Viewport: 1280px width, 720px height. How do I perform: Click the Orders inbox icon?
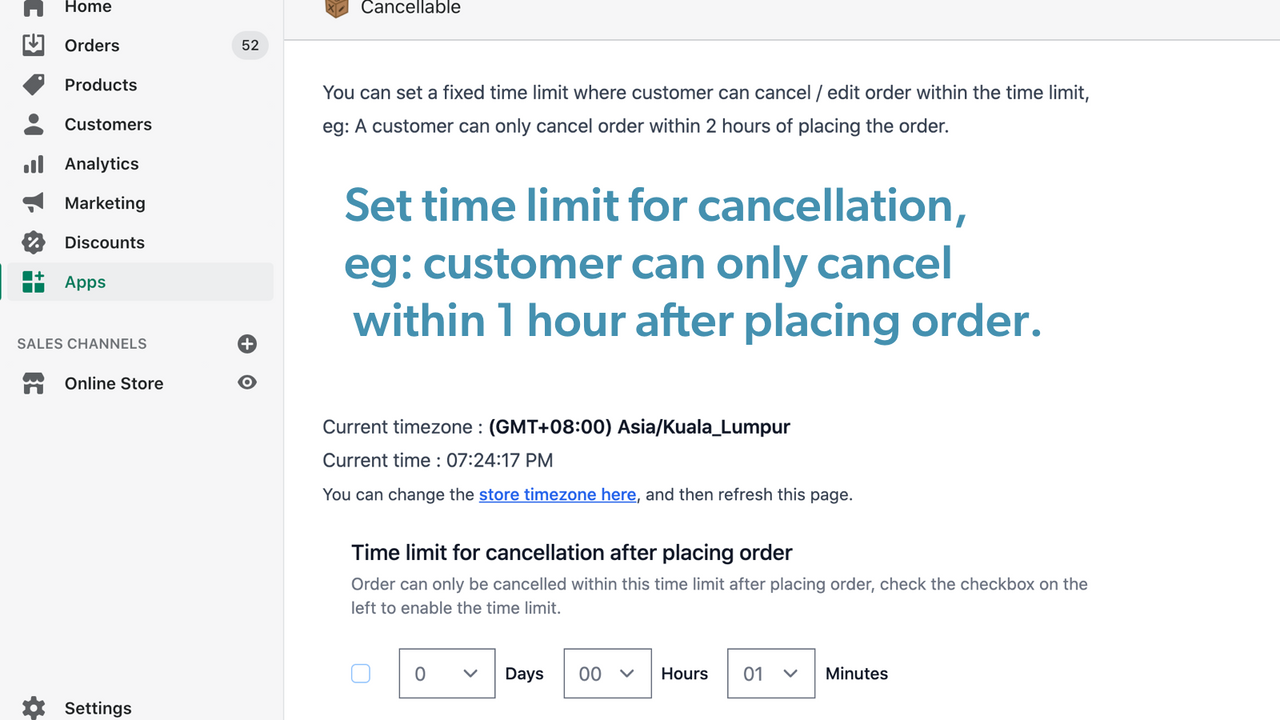pos(33,45)
